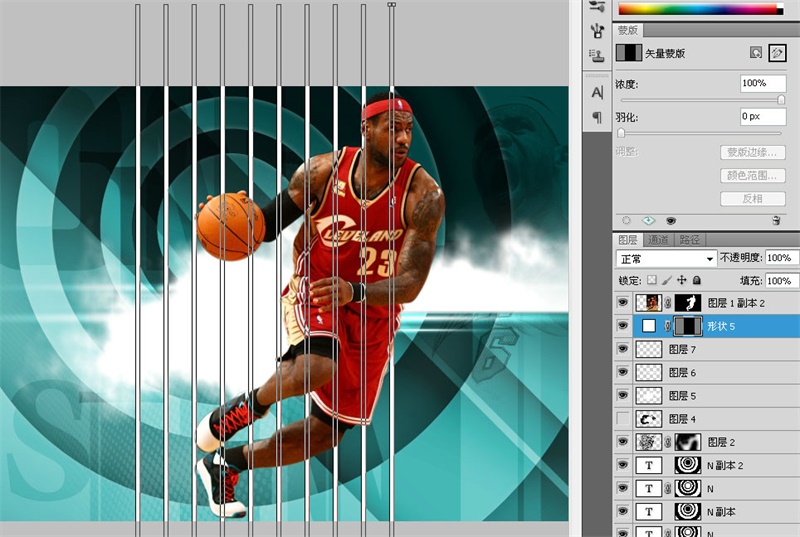Open the Clone Source panel icon
Screen dimensions: 800x537
click(x=597, y=55)
